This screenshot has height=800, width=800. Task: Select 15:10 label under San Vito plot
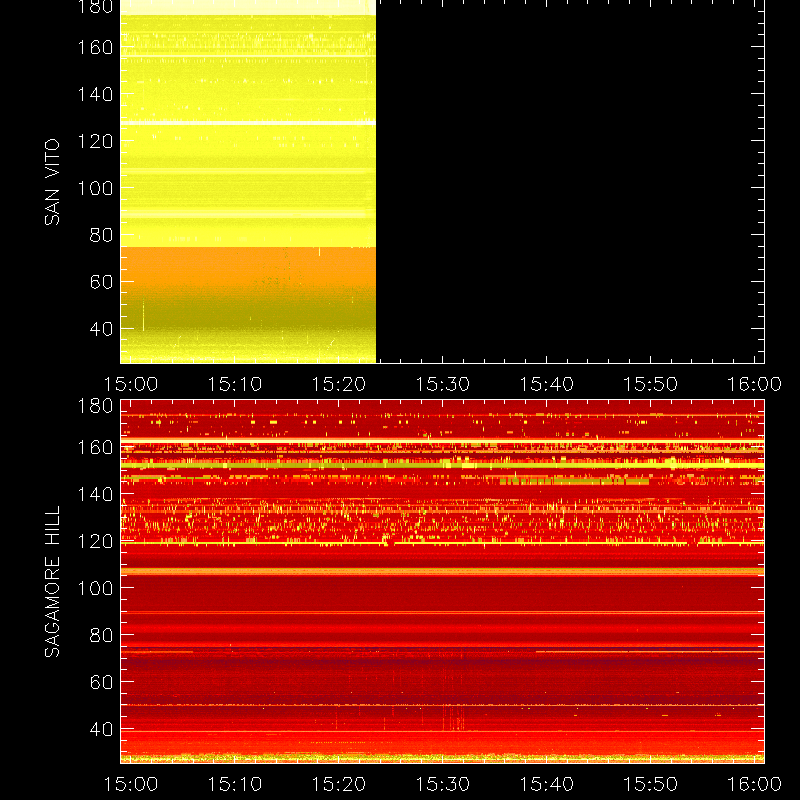tap(235, 384)
